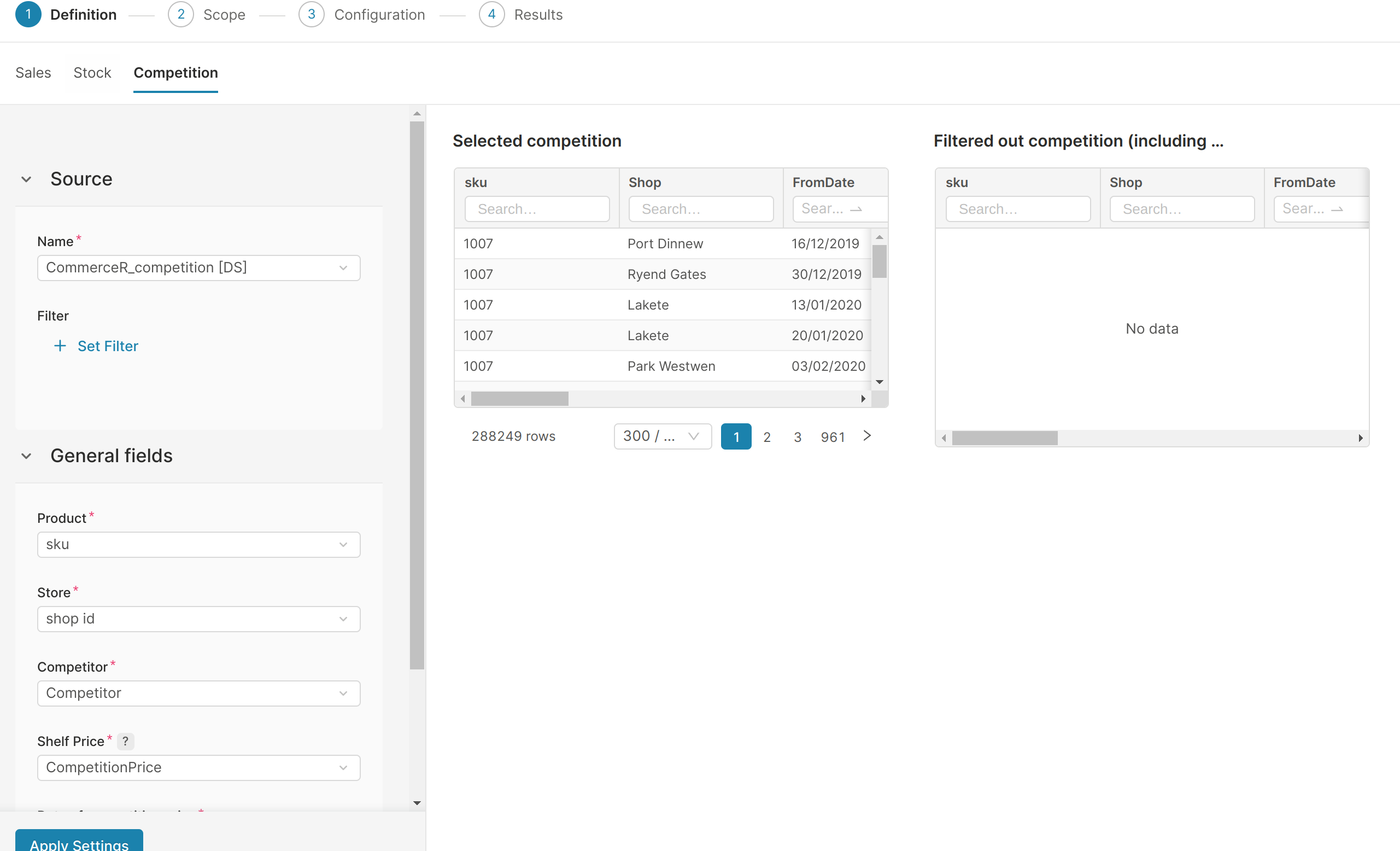Open the source Name dropdown

(198, 267)
